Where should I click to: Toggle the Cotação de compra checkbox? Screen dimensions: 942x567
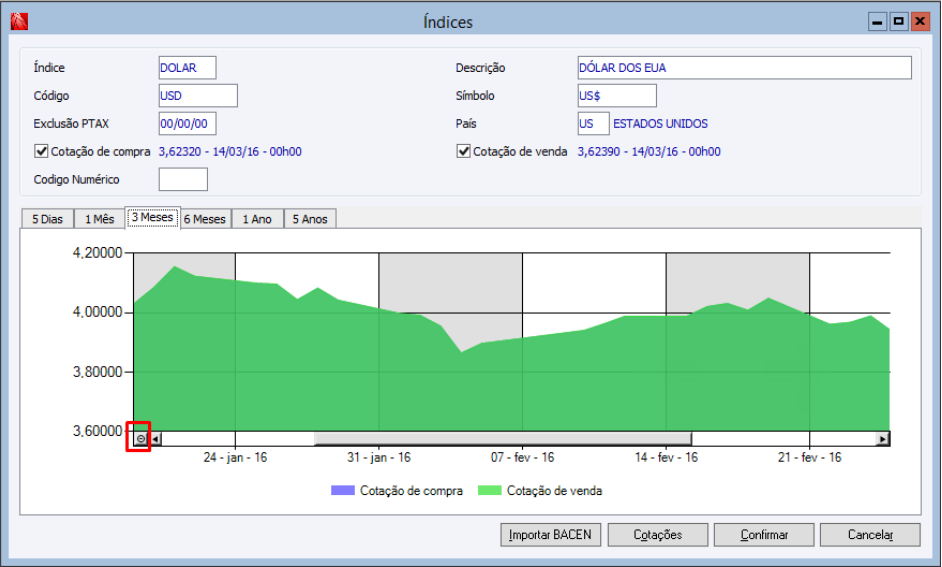pos(41,151)
